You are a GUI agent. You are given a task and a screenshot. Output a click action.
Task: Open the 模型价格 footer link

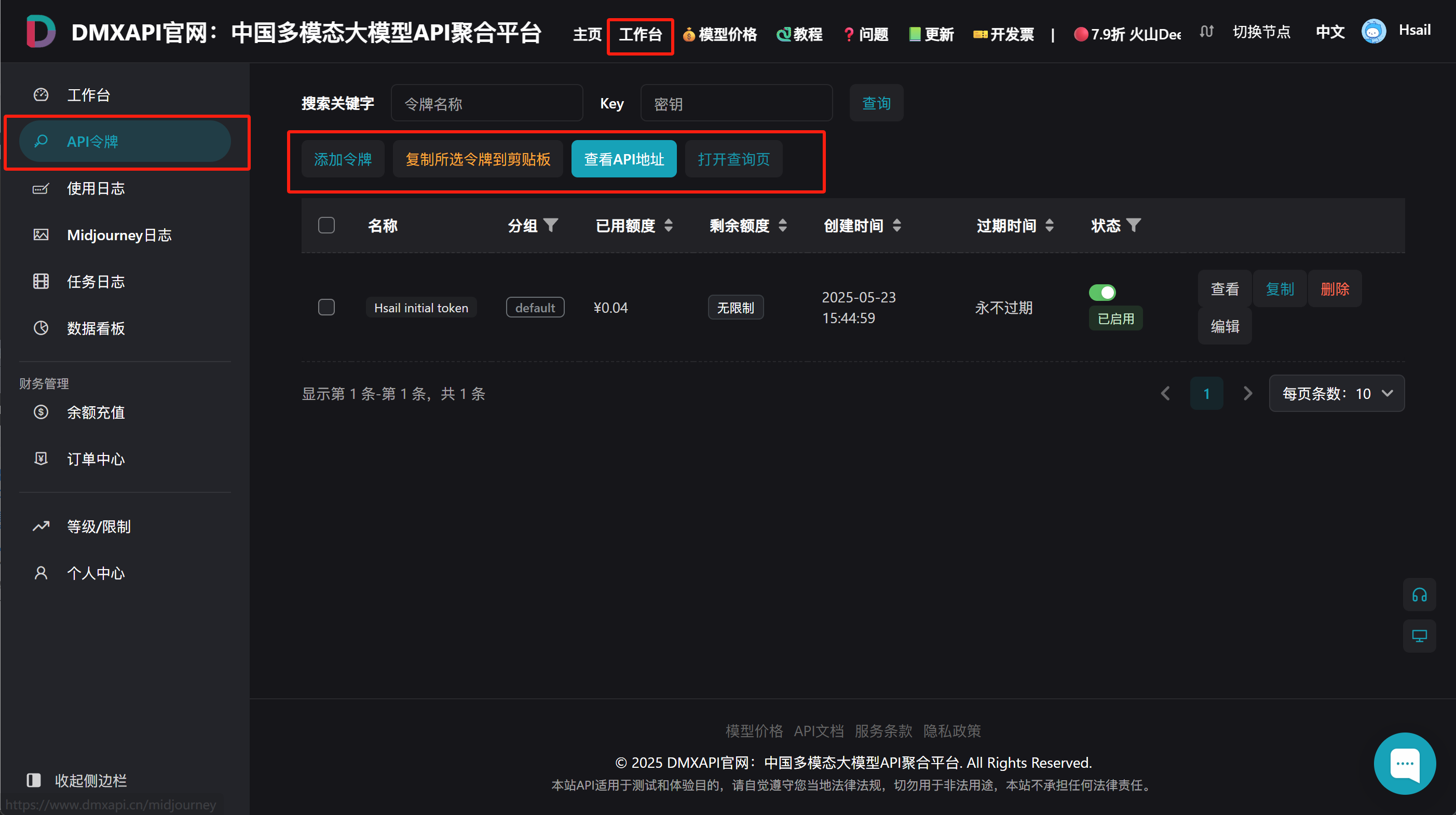pyautogui.click(x=754, y=731)
